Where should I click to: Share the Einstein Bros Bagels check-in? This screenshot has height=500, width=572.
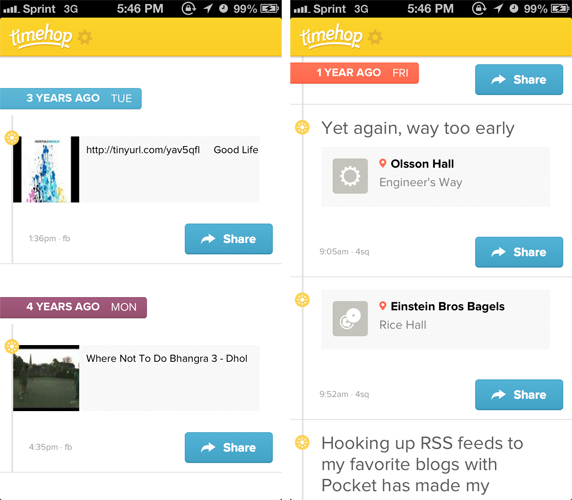[x=519, y=395]
